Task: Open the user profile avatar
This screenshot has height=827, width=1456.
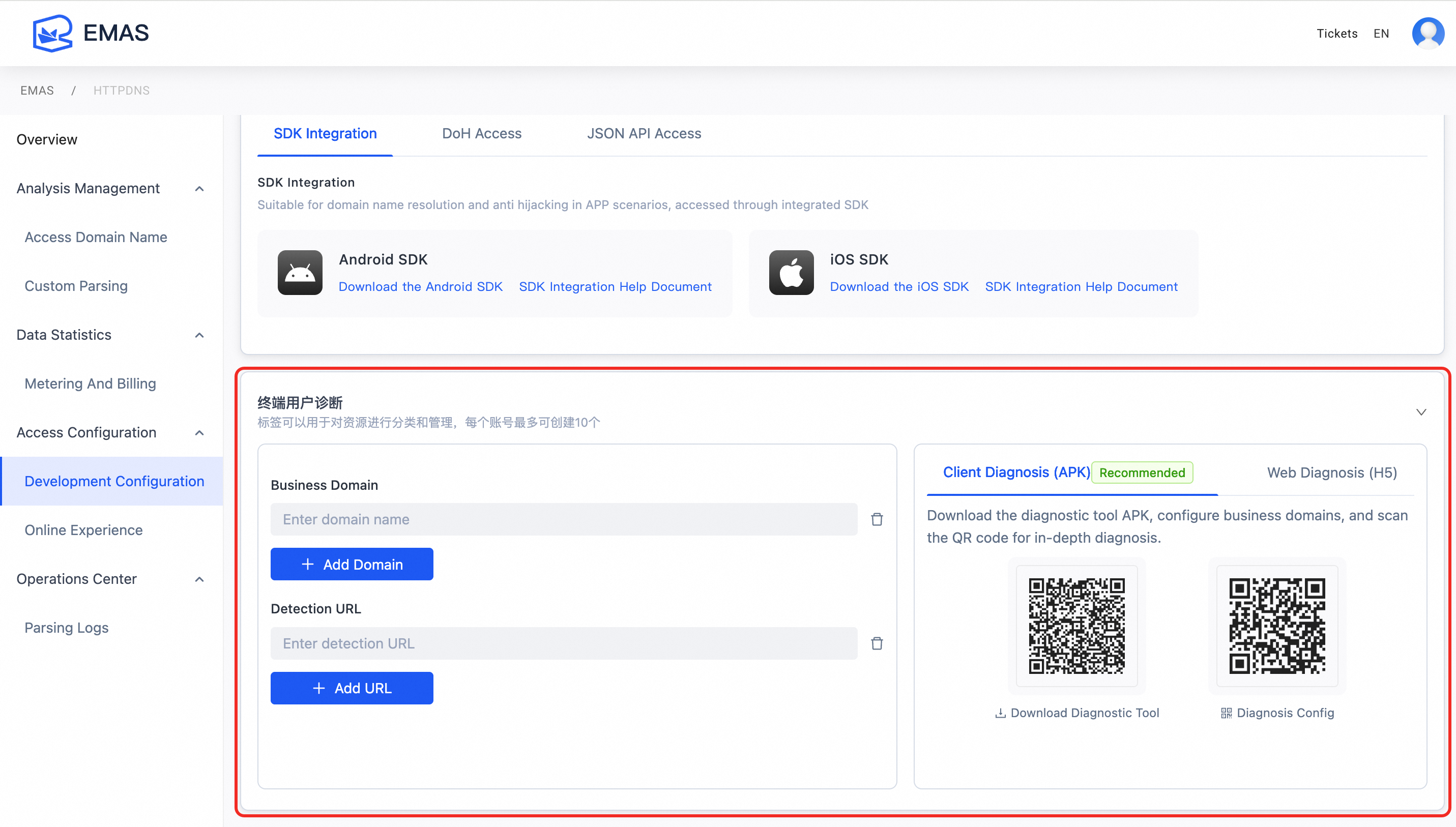Action: (1428, 33)
